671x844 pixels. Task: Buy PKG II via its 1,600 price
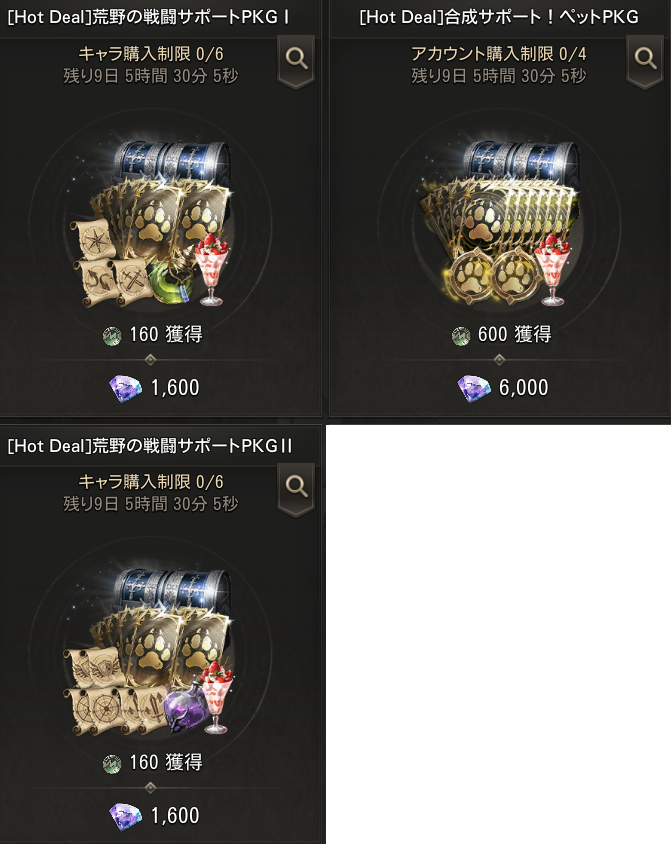[154, 816]
